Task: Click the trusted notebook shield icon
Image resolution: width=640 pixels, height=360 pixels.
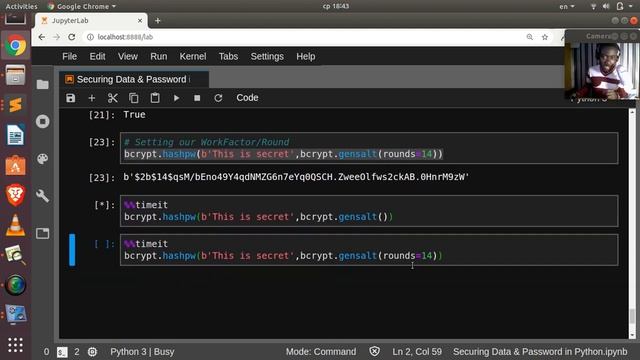Action: [374, 352]
